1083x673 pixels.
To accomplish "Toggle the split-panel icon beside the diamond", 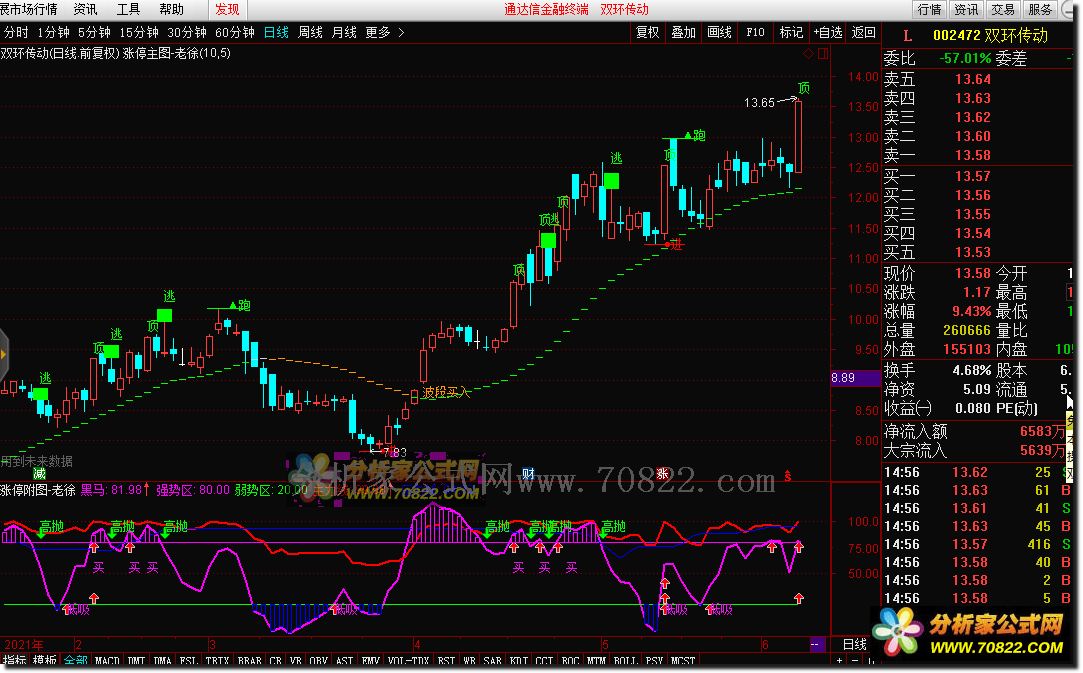I will [x=823, y=53].
